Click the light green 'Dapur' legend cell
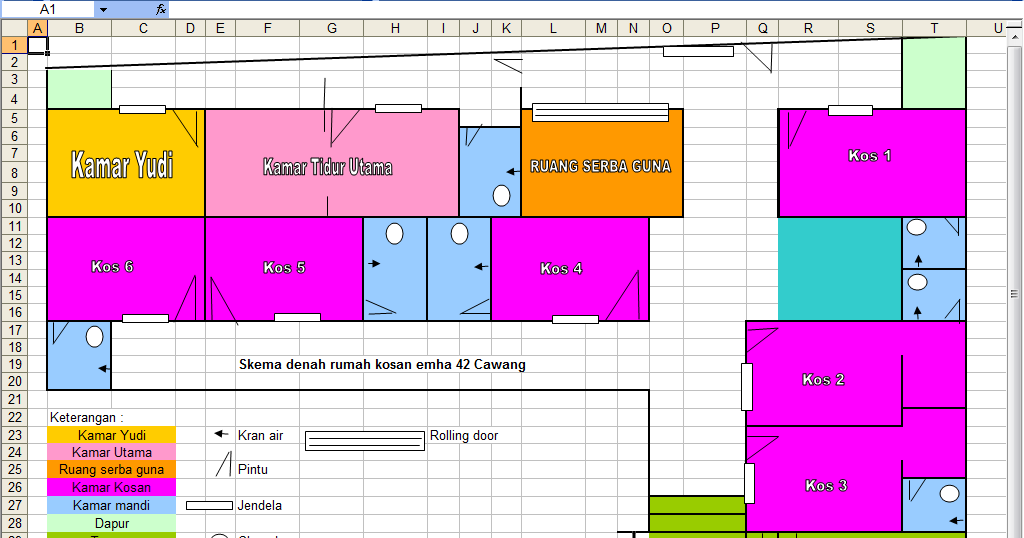Image resolution: width=1024 pixels, height=538 pixels. point(112,523)
